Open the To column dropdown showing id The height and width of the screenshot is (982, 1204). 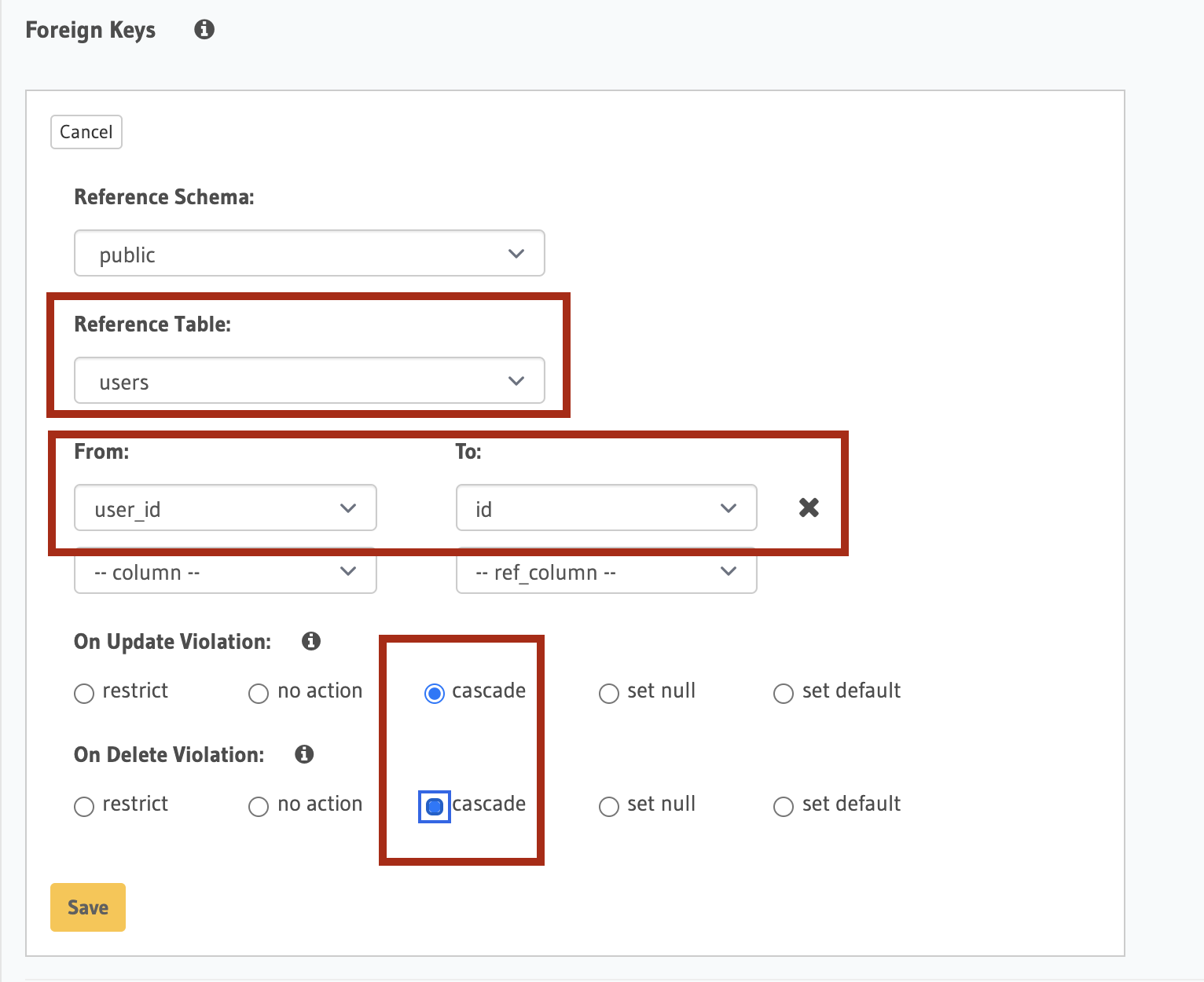[607, 507]
